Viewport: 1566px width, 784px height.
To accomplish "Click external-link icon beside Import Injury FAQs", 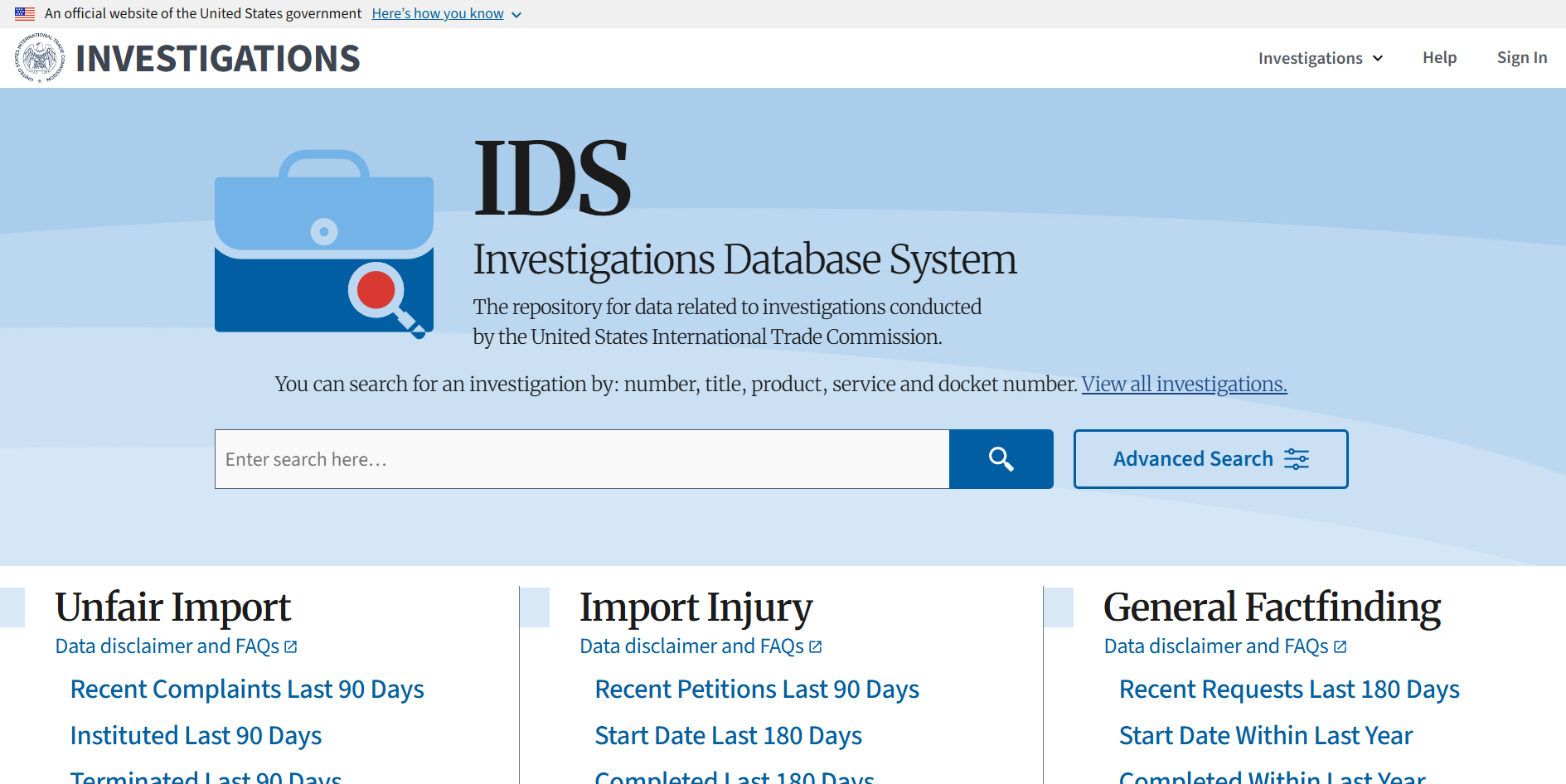I will [x=815, y=647].
